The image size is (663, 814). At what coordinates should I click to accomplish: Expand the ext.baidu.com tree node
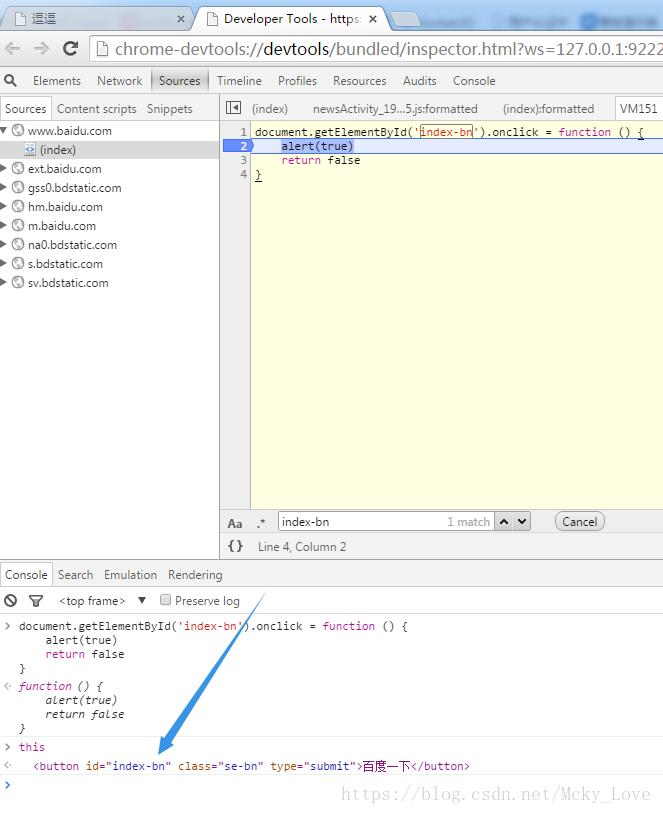(x=4, y=168)
